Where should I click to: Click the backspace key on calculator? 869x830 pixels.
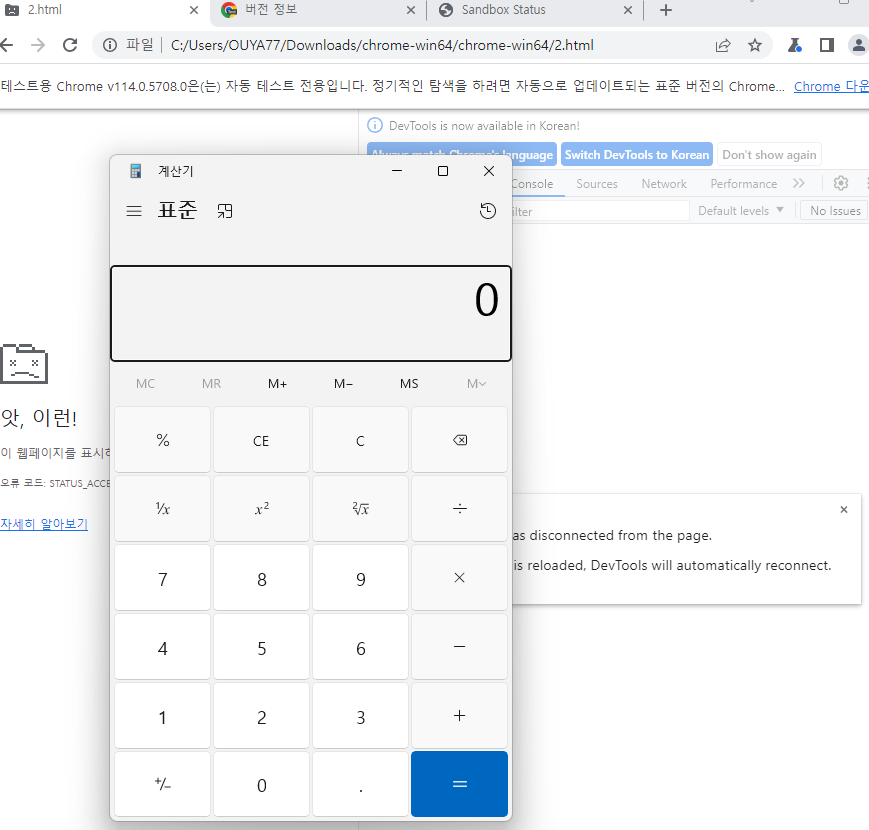[x=459, y=440]
